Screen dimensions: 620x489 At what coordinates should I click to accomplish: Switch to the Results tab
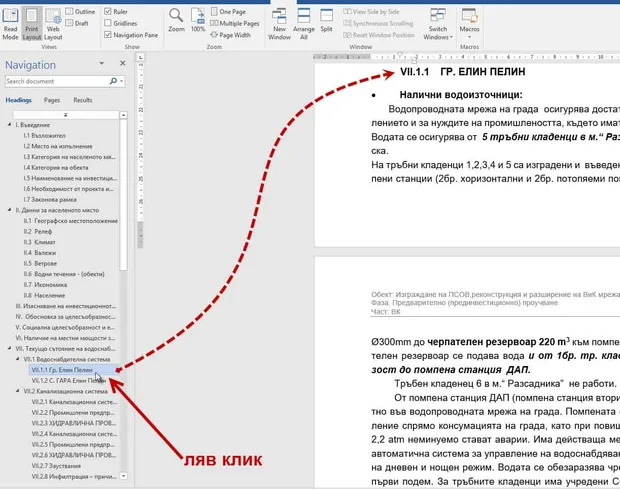click(83, 100)
